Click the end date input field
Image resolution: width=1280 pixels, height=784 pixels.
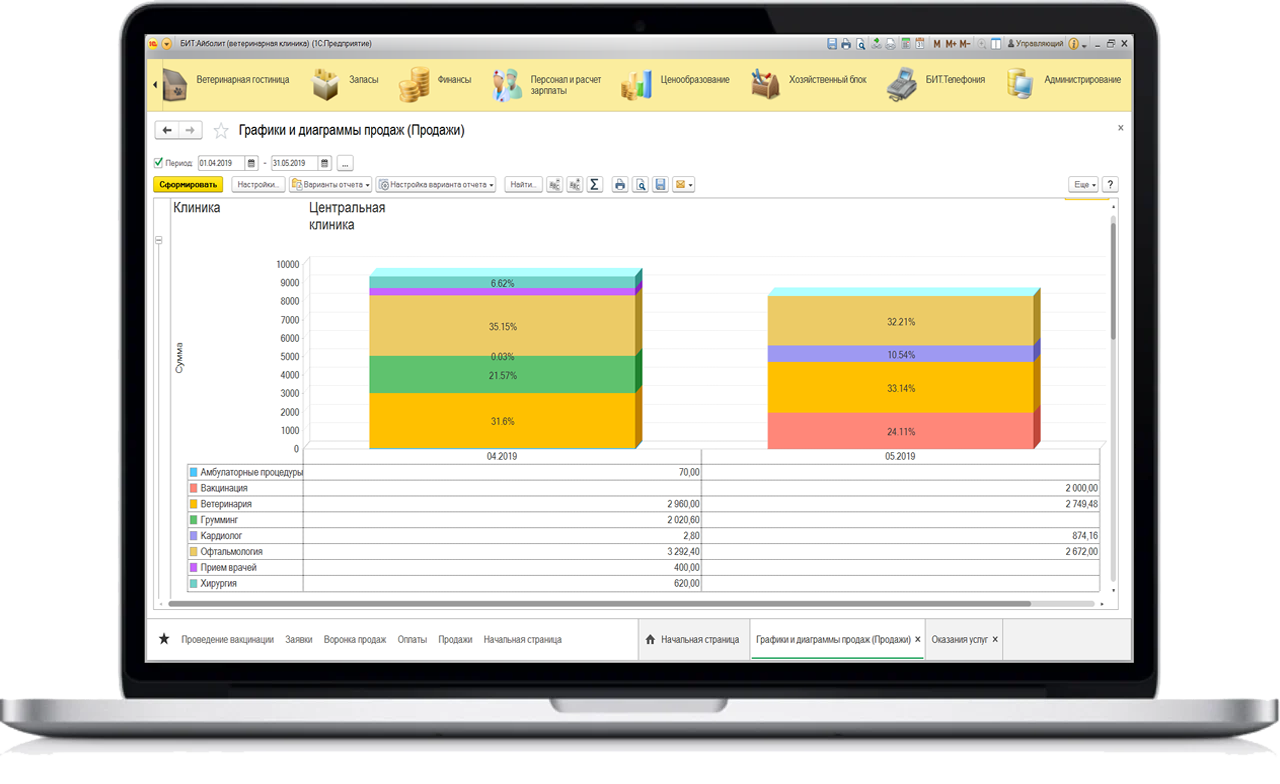click(294, 163)
